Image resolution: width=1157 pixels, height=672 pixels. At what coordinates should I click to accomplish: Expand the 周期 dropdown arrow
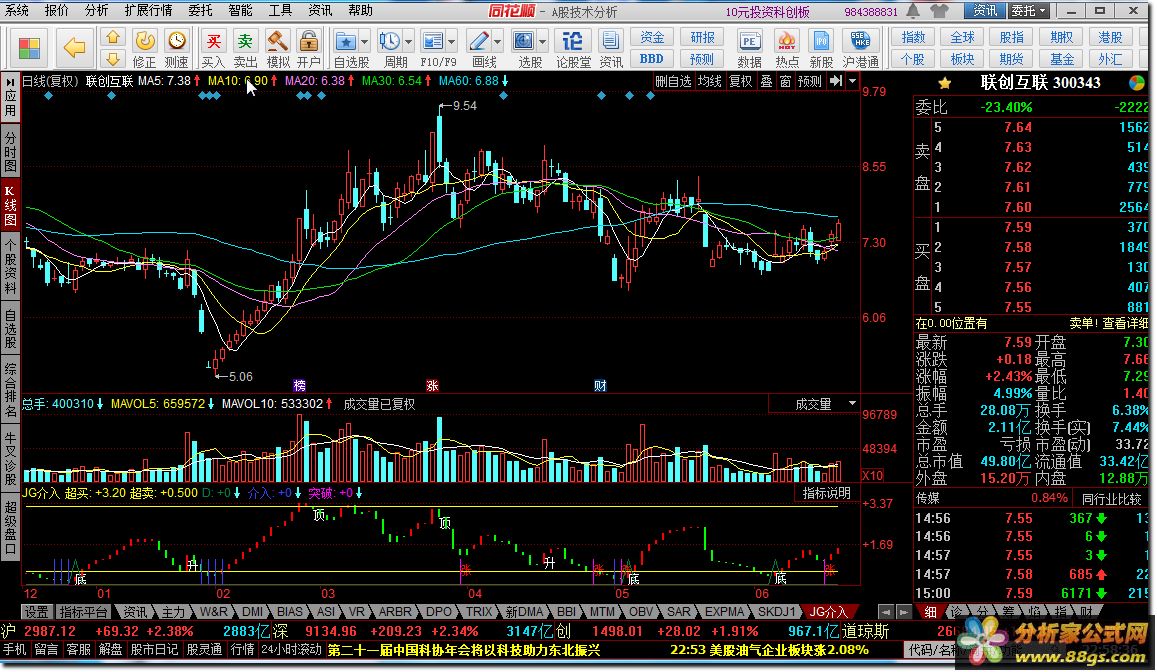pos(409,41)
